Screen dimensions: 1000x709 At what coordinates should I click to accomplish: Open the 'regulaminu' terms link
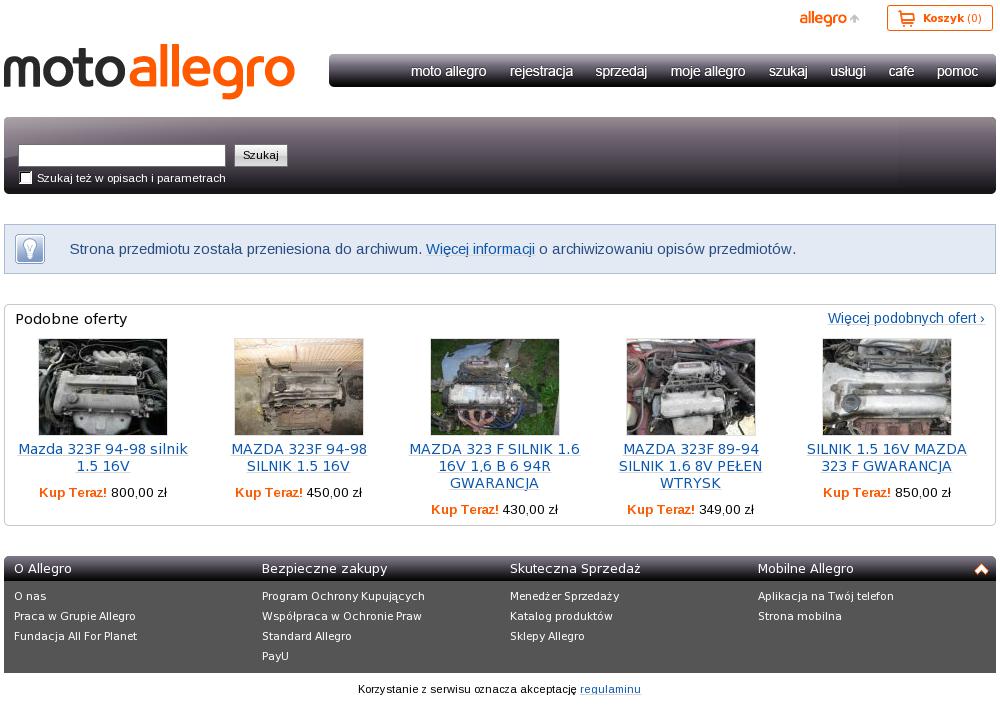point(610,689)
